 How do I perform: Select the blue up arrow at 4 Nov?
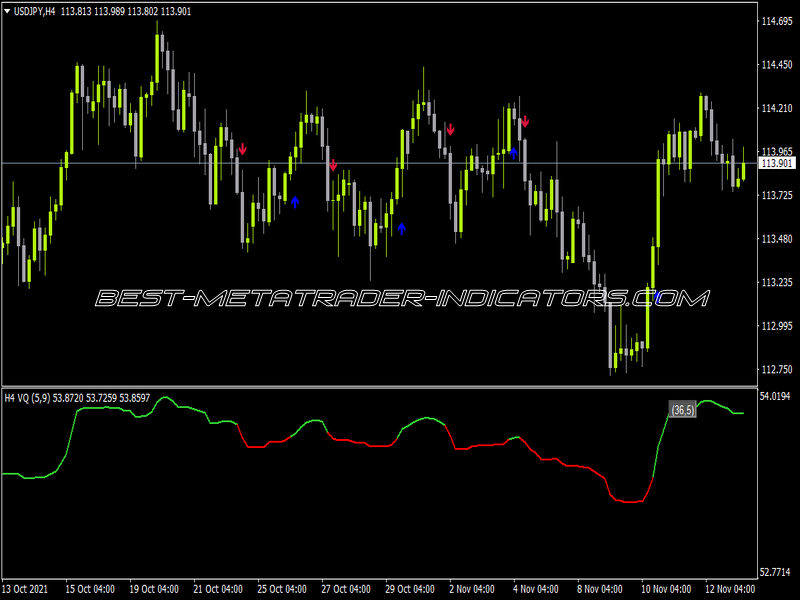[x=514, y=153]
